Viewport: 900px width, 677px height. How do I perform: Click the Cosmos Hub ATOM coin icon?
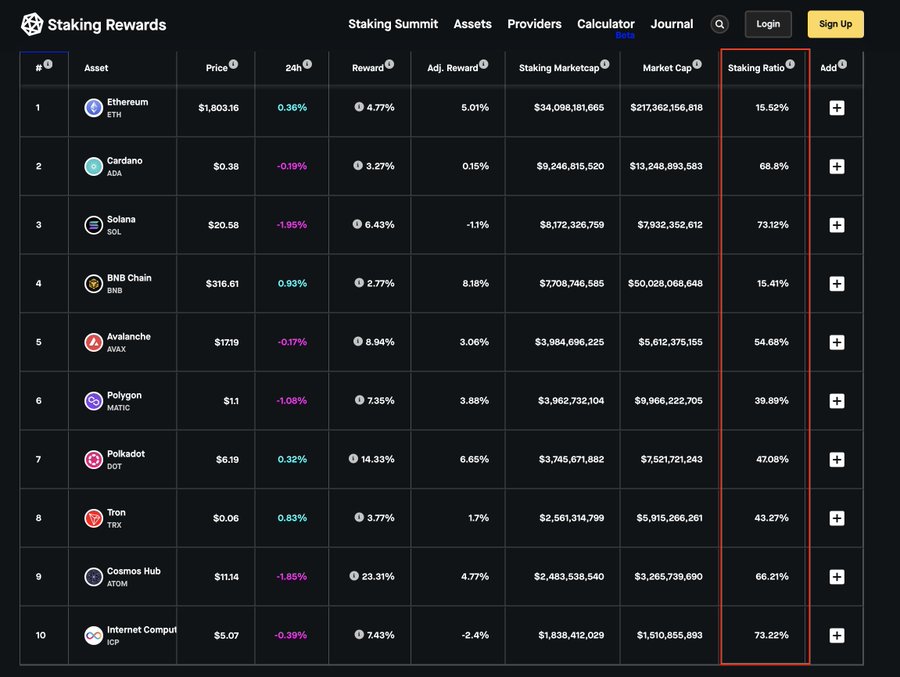click(94, 577)
